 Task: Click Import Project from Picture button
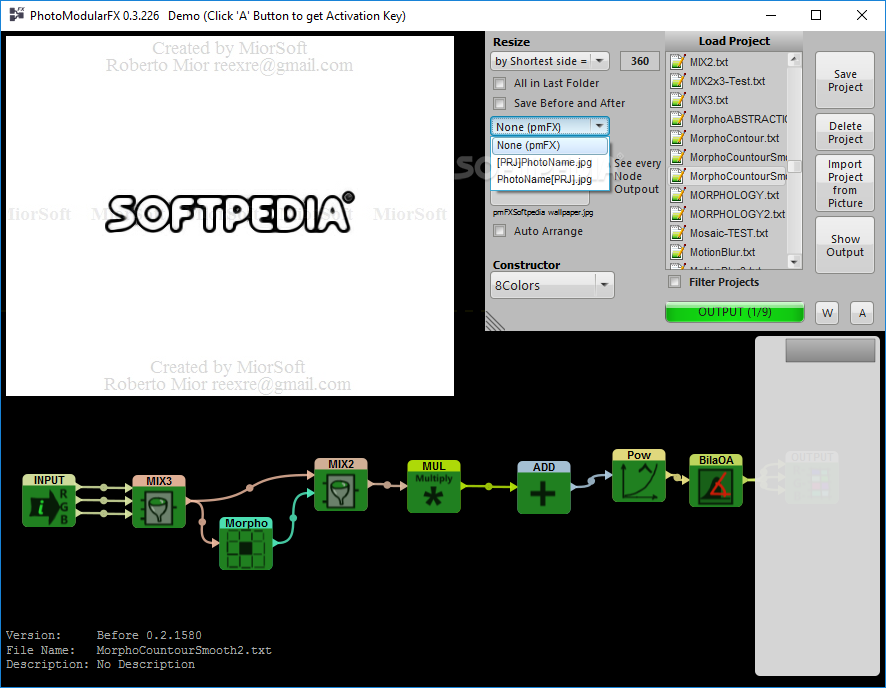tap(845, 183)
